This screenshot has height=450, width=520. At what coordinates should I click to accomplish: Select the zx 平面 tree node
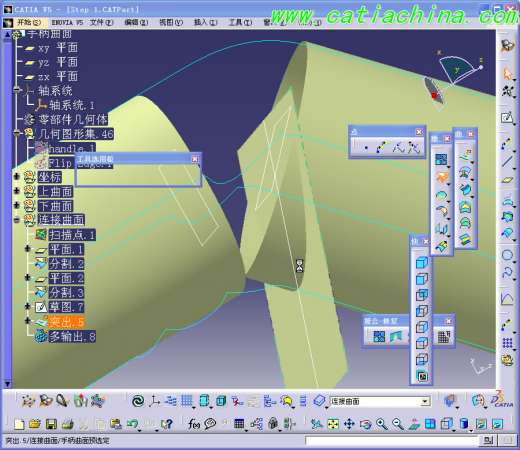(x=58, y=76)
